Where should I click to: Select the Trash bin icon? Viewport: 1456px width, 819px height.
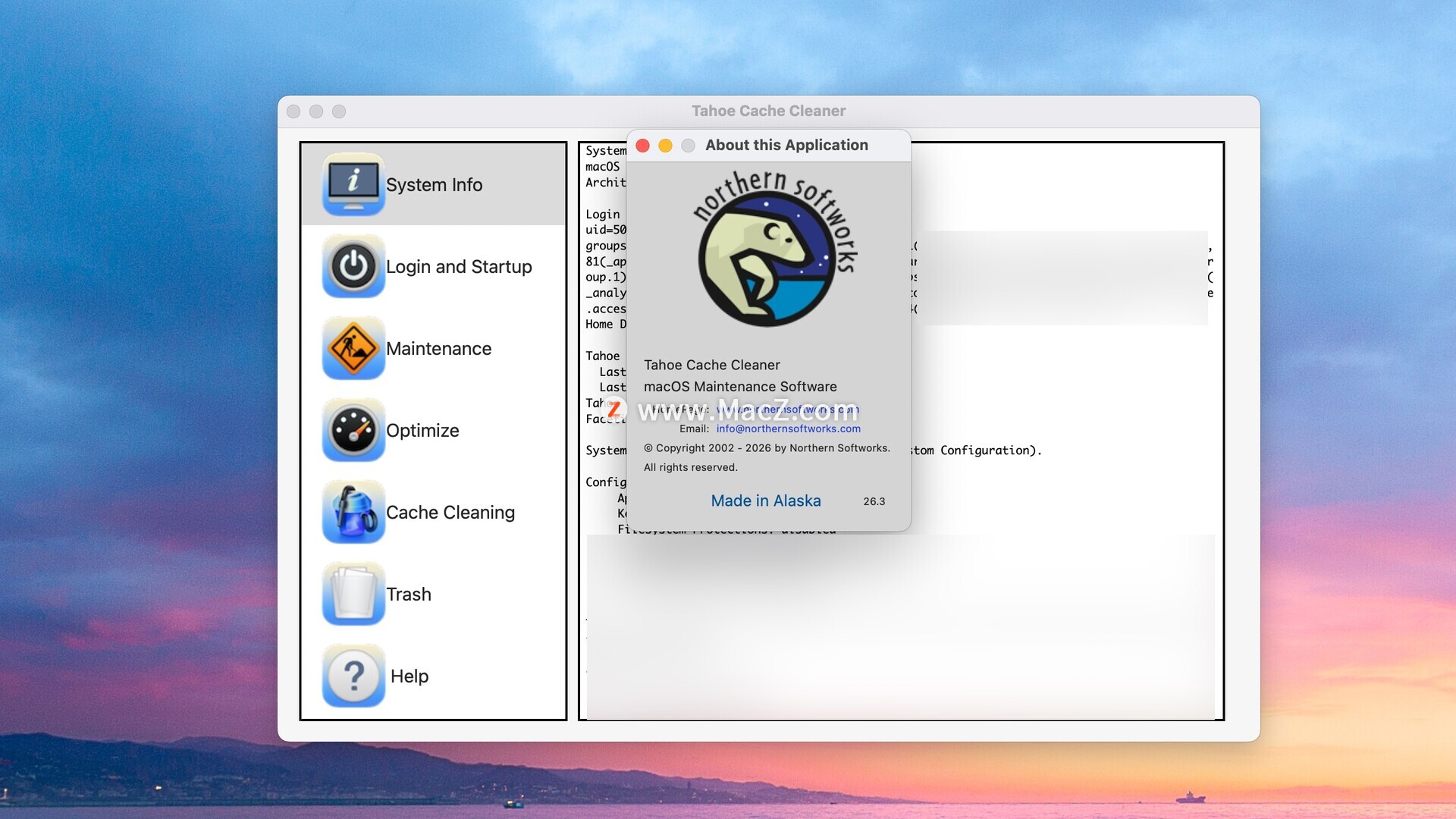point(353,594)
